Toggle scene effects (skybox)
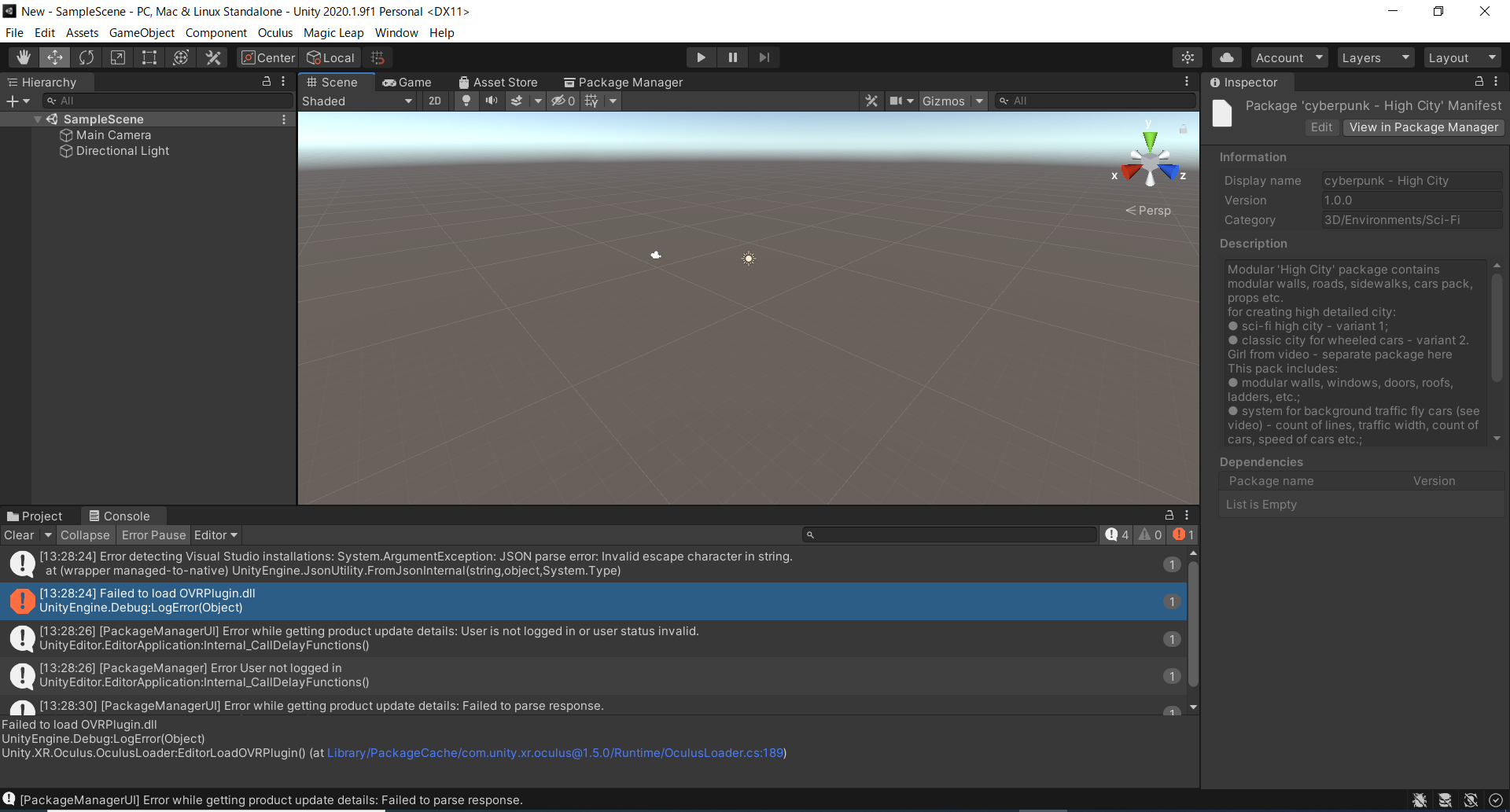This screenshot has height=812, width=1510. 517,101
